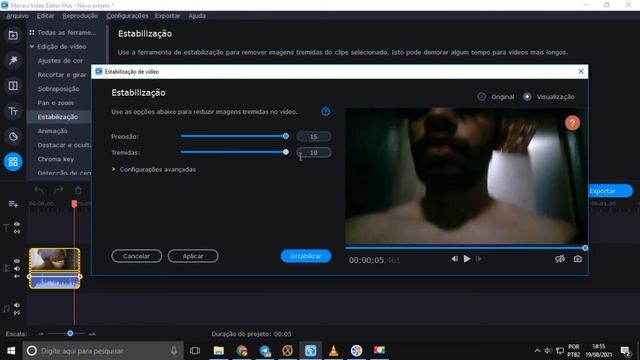The height and width of the screenshot is (360, 640).
Task: Click the Cancelar button
Action: (136, 256)
